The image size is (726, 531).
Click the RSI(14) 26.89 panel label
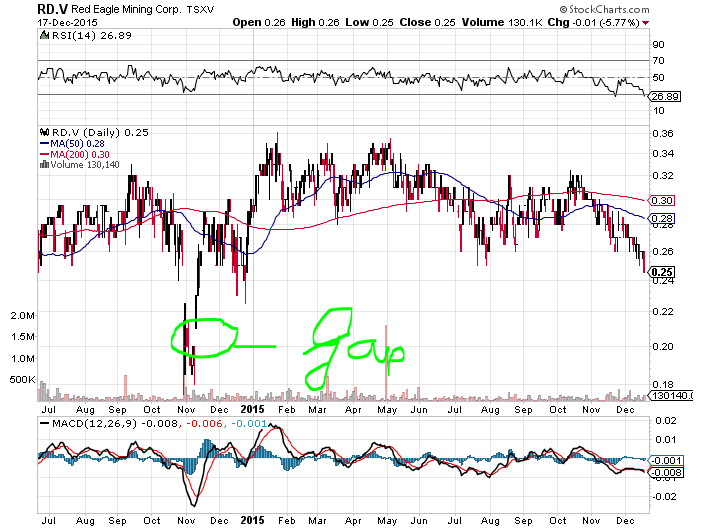click(92, 35)
